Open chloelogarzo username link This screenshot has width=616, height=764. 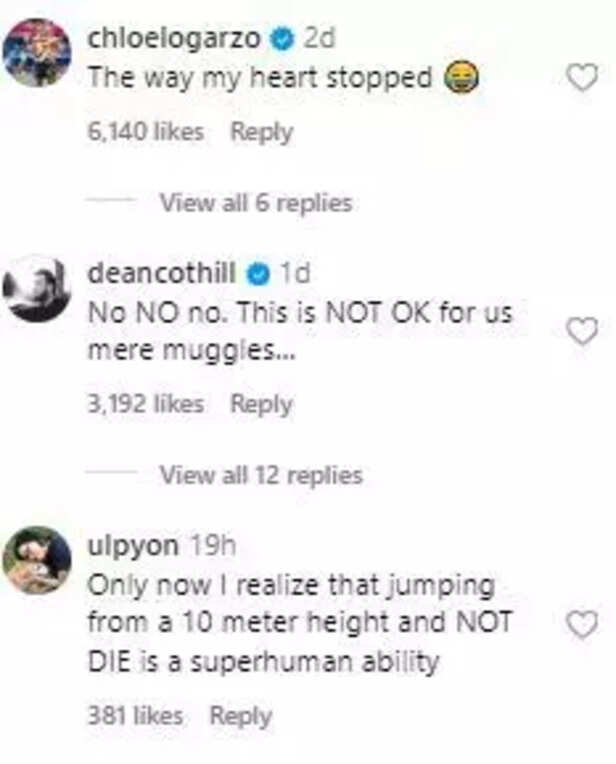click(x=175, y=39)
